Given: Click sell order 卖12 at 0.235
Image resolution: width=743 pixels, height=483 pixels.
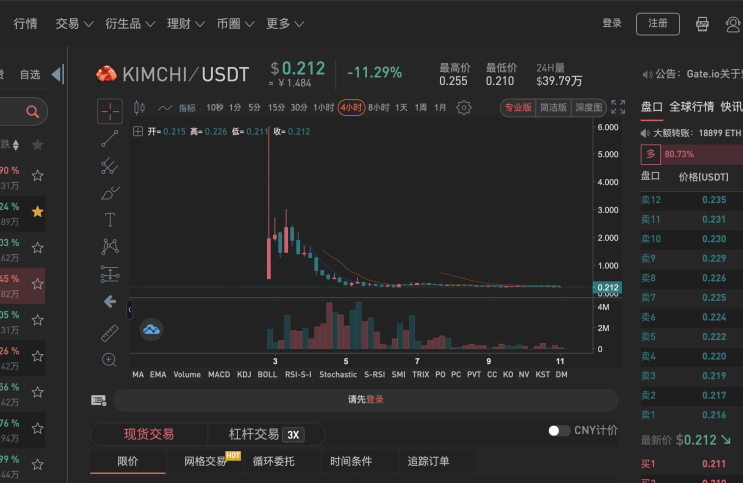Looking at the screenshot, I should pos(692,200).
